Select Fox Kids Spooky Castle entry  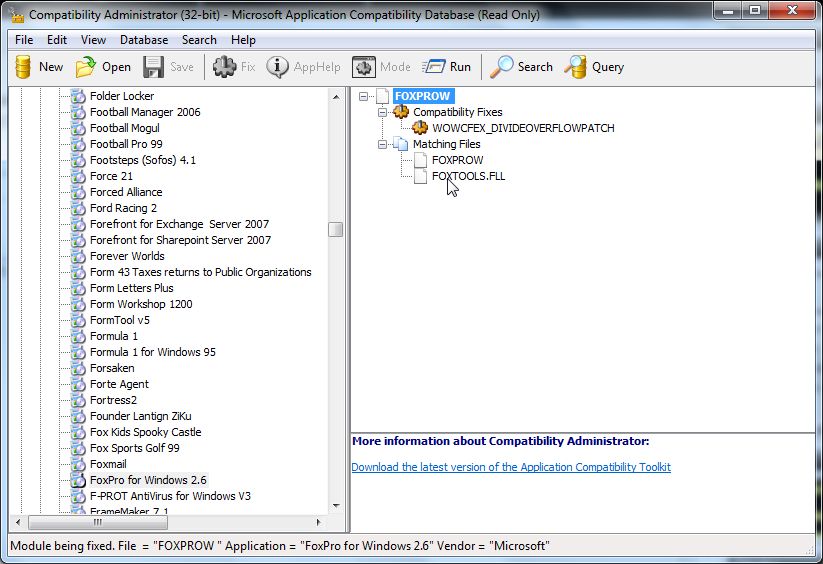pyautogui.click(x=145, y=432)
